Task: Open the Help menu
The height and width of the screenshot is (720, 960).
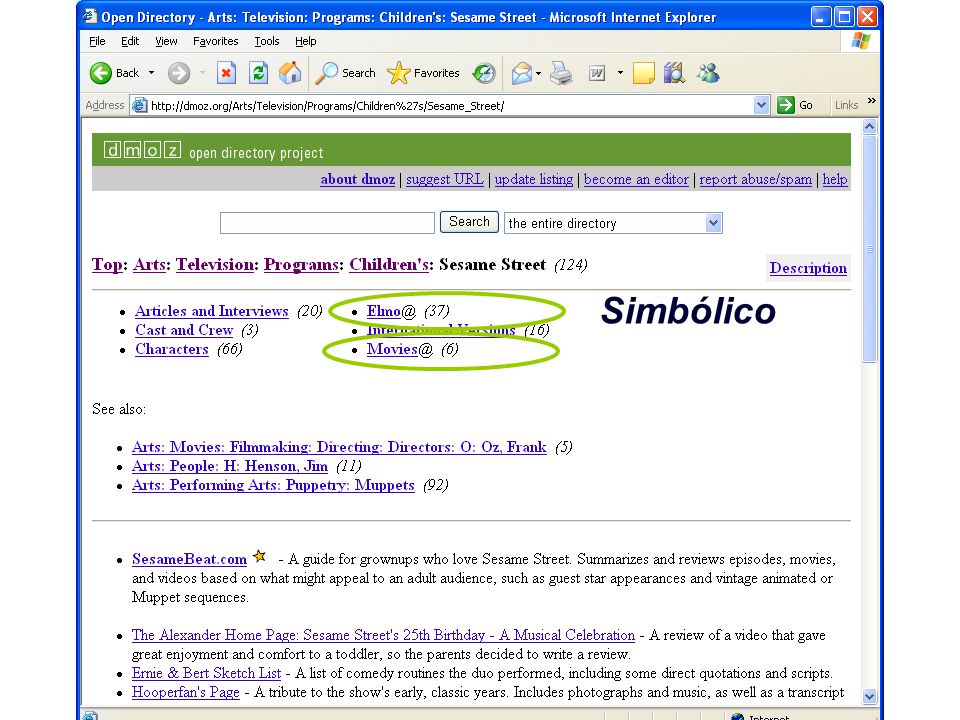Action: 306,41
